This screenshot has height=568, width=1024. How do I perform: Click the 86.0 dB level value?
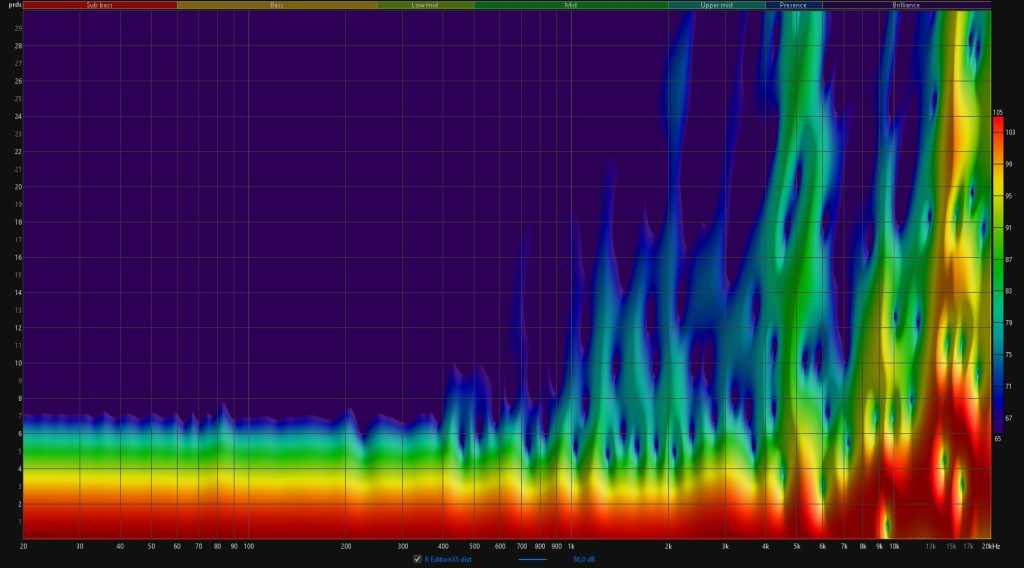pyautogui.click(x=584, y=560)
